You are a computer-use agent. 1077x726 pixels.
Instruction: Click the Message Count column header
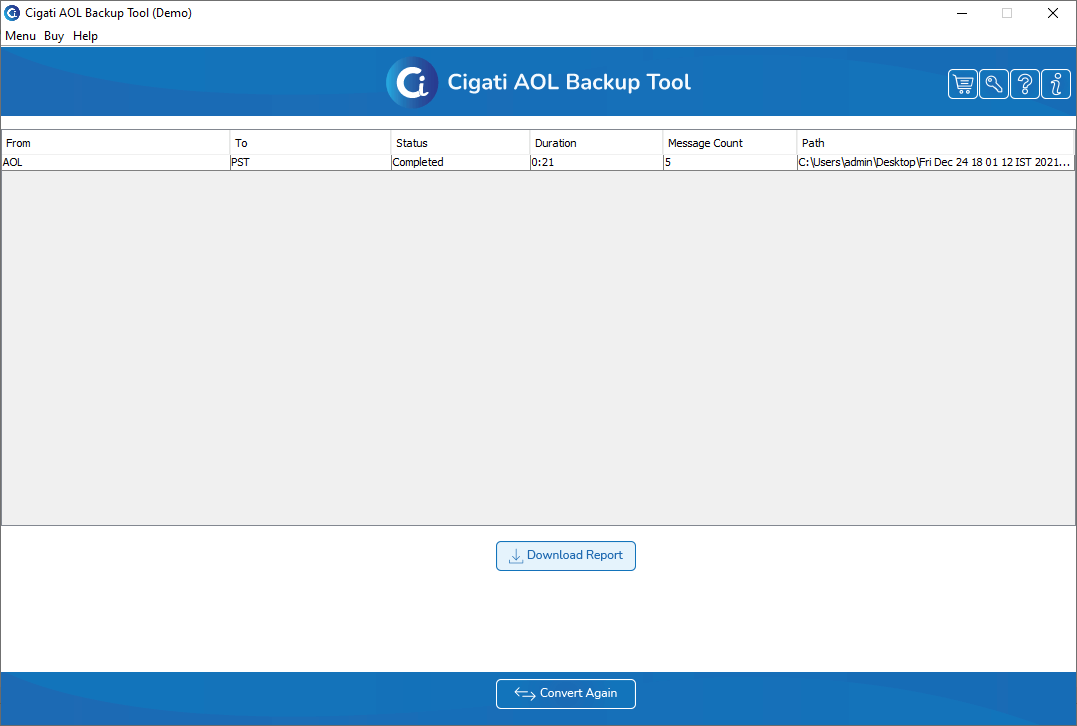click(729, 143)
